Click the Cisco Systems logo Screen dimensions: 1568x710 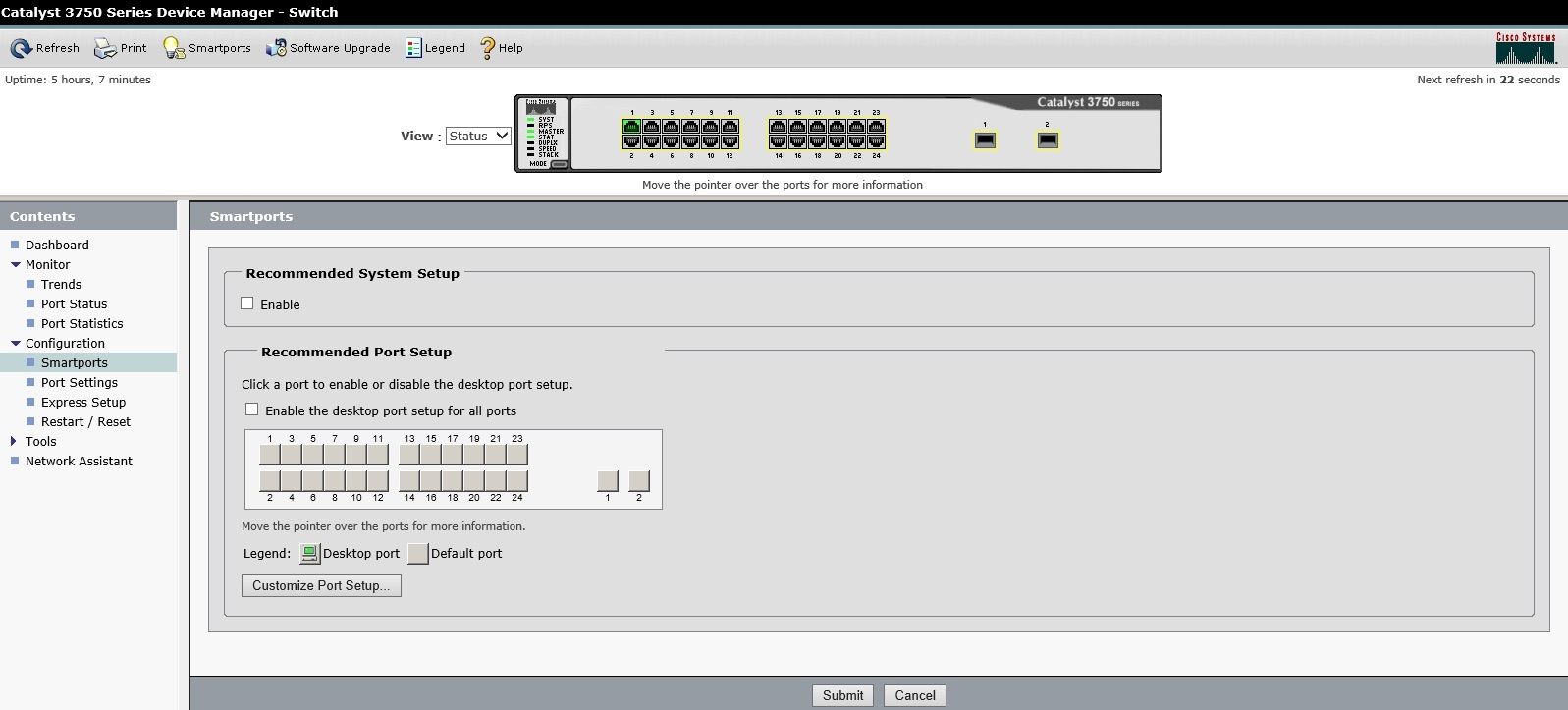click(x=1525, y=48)
